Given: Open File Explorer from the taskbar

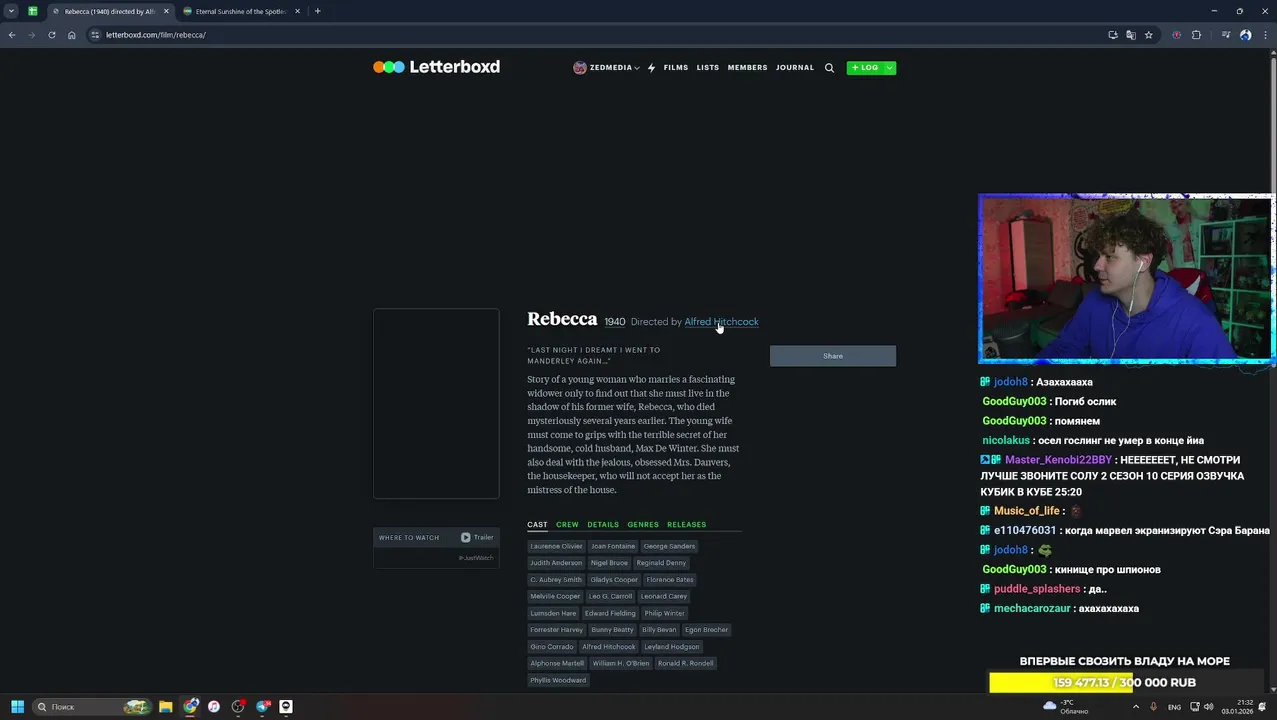Looking at the screenshot, I should [166, 707].
